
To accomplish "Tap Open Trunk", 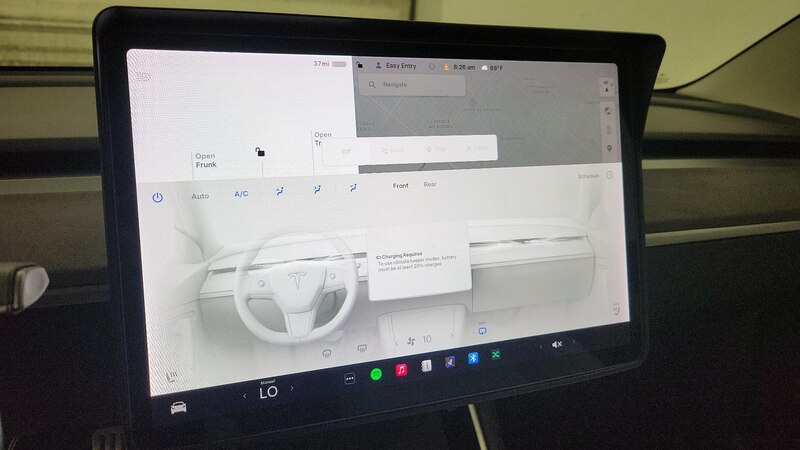I will (x=322, y=139).
